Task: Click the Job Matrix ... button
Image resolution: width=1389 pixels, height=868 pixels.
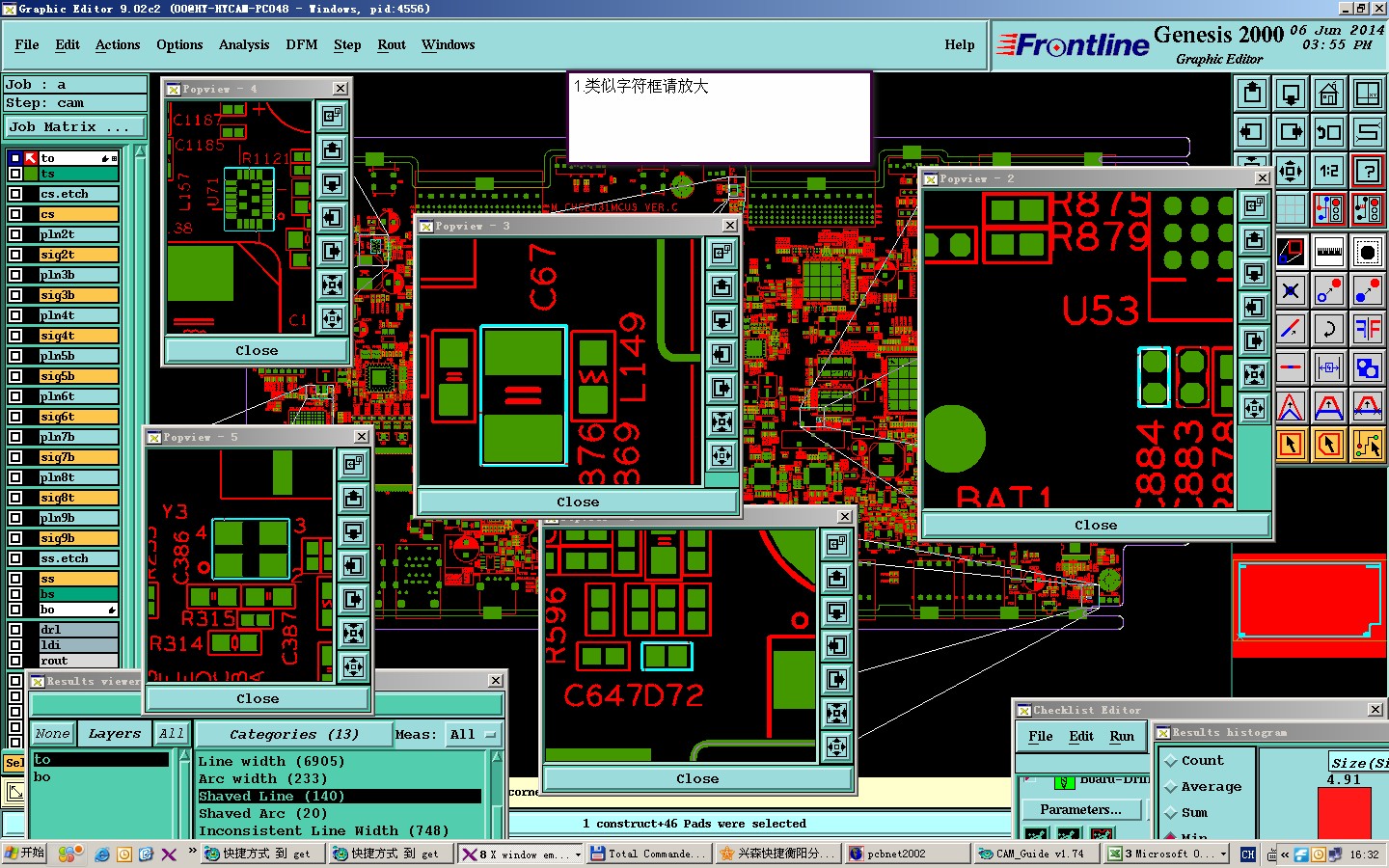Action: click(75, 126)
